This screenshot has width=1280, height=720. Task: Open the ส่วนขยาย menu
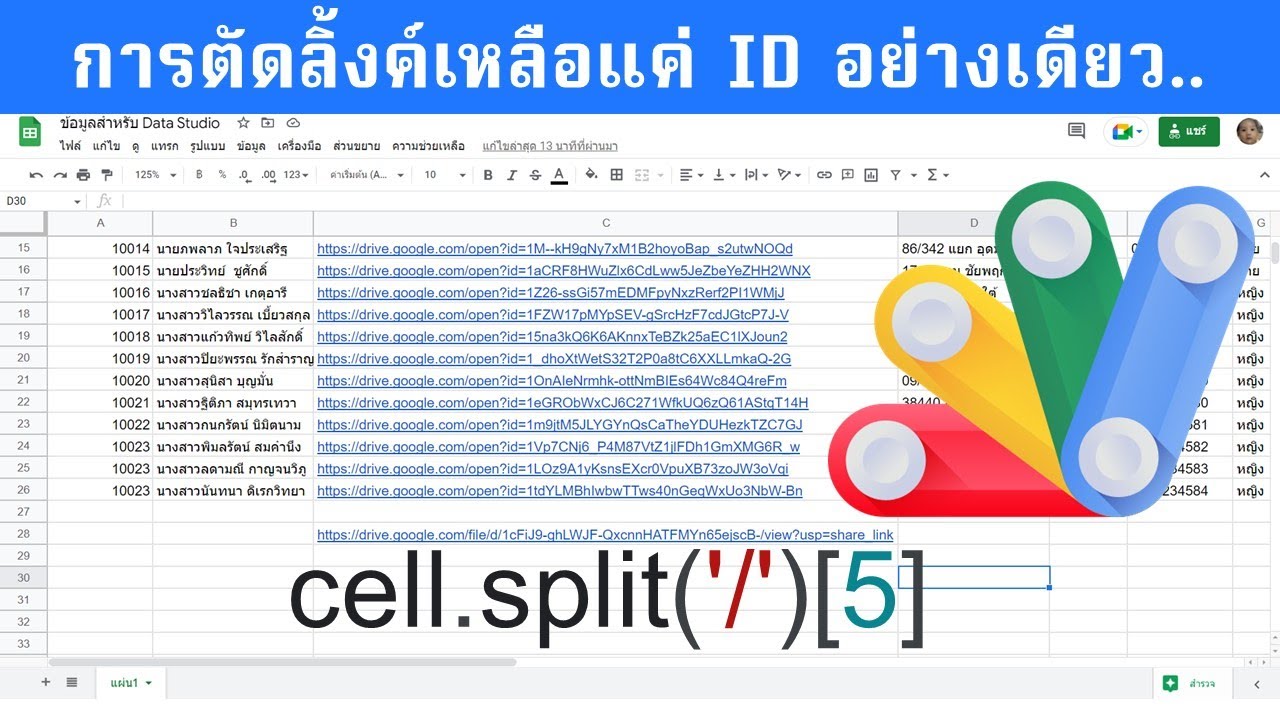pos(357,146)
